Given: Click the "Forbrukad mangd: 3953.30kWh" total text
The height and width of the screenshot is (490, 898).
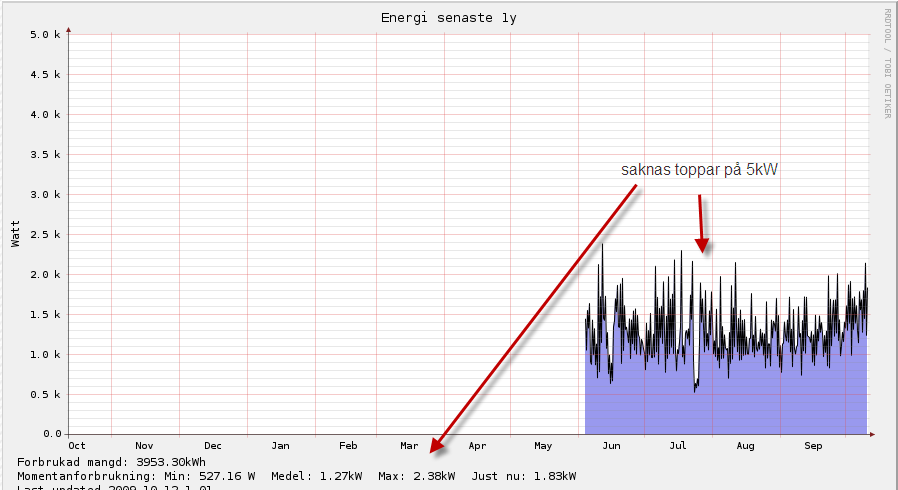Looking at the screenshot, I should [112, 462].
